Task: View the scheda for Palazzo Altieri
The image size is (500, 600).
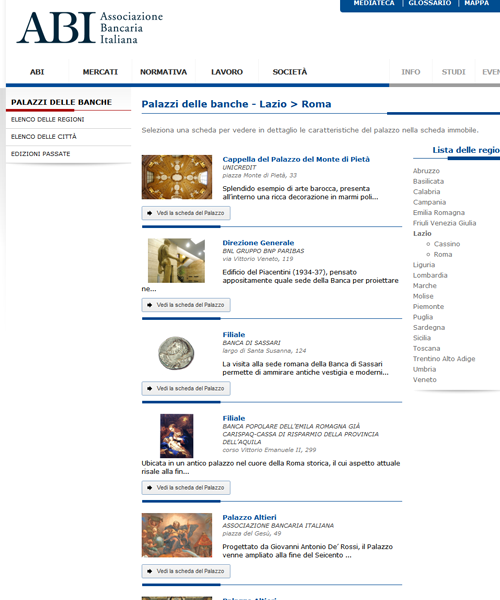Action: 186,571
